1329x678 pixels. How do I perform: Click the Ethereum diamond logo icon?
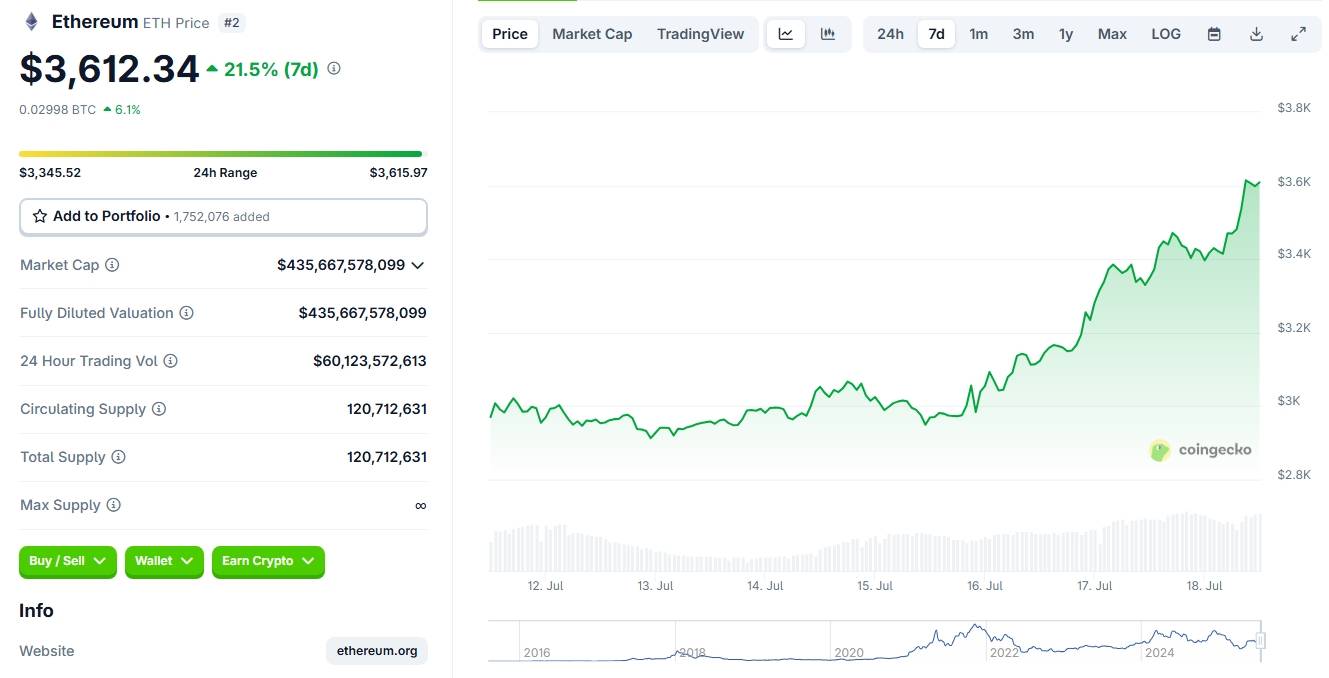coord(31,21)
